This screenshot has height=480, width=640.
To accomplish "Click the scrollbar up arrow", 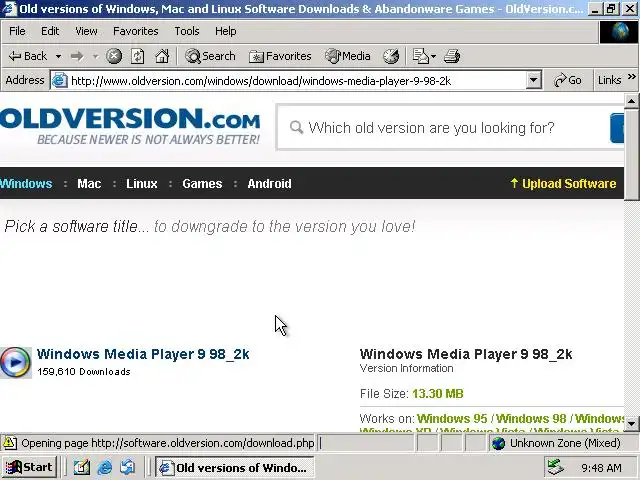I will point(631,101).
